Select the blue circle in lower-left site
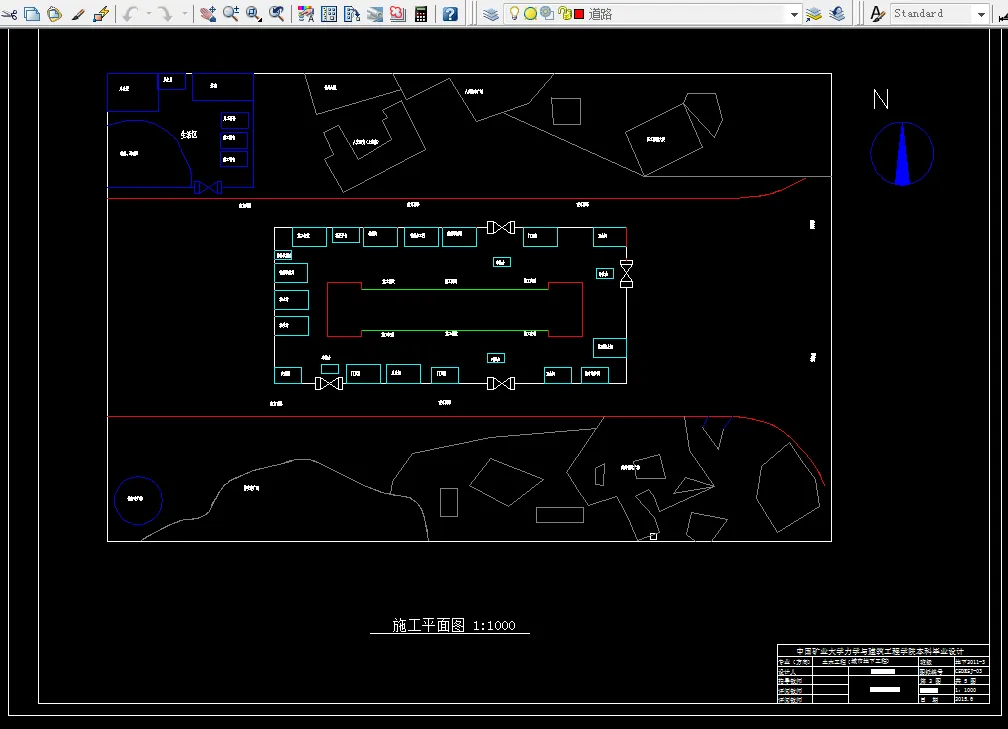The height and width of the screenshot is (729, 1008). (138, 500)
